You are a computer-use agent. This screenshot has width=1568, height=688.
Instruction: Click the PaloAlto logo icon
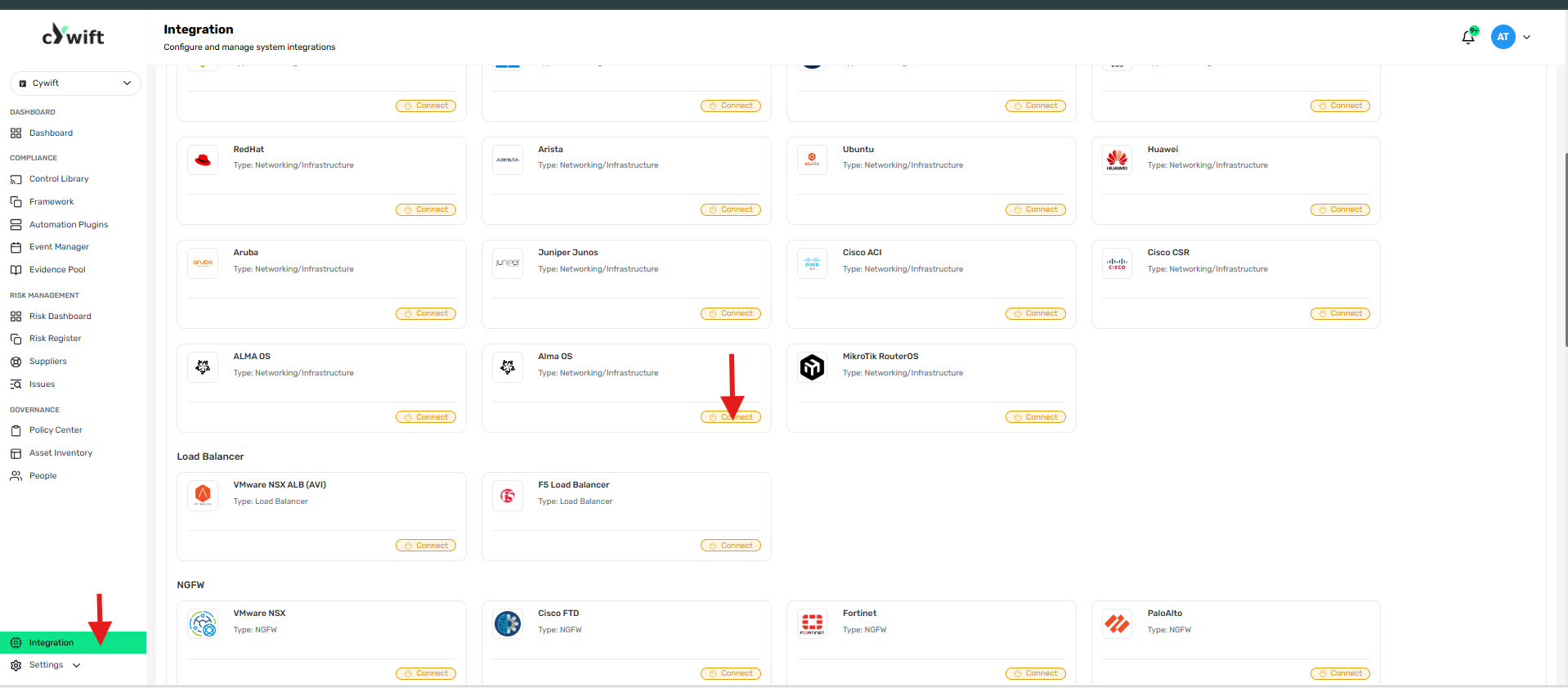pos(1117,624)
